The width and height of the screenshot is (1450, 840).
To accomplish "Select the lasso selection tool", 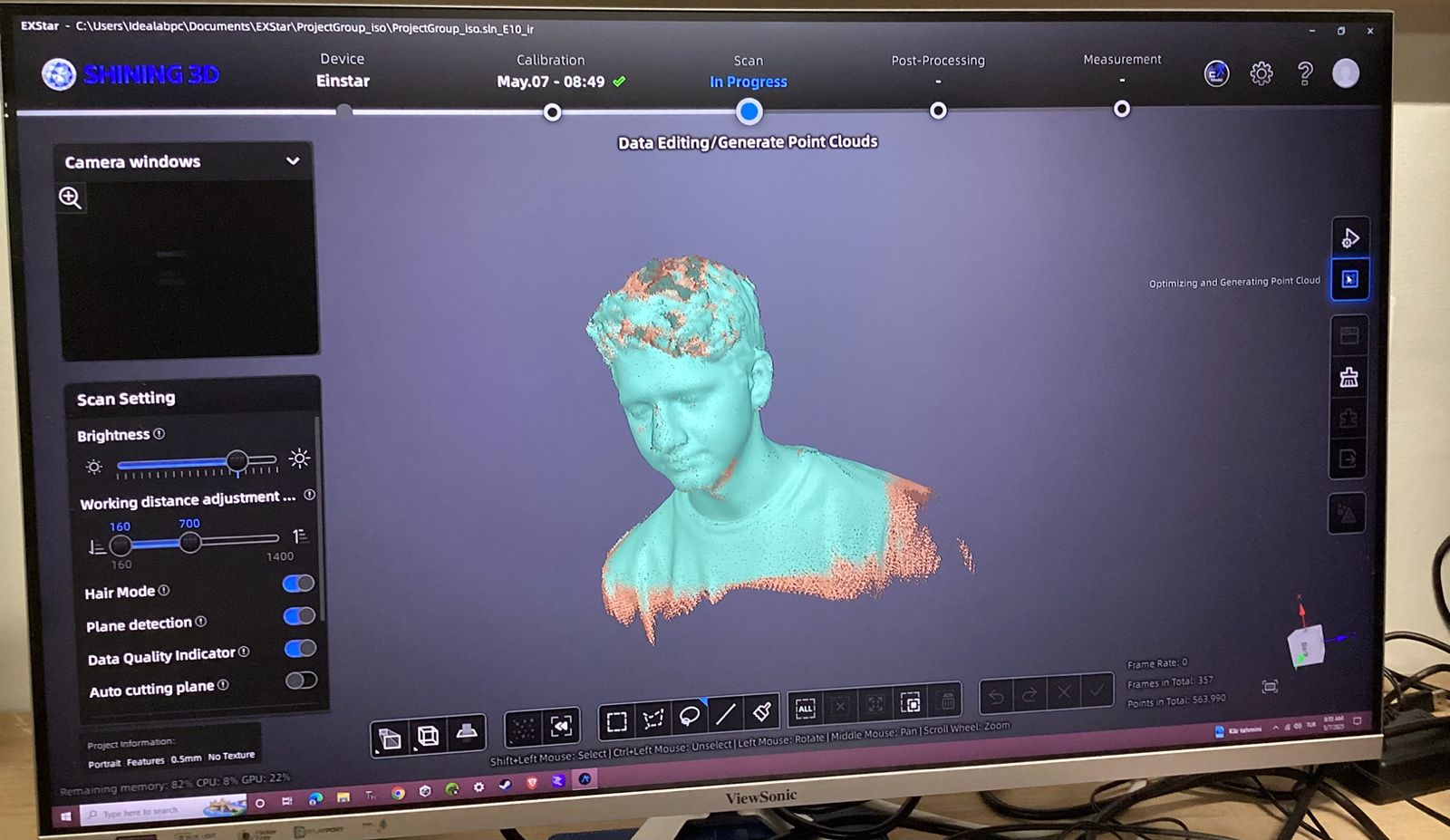I will pos(690,717).
